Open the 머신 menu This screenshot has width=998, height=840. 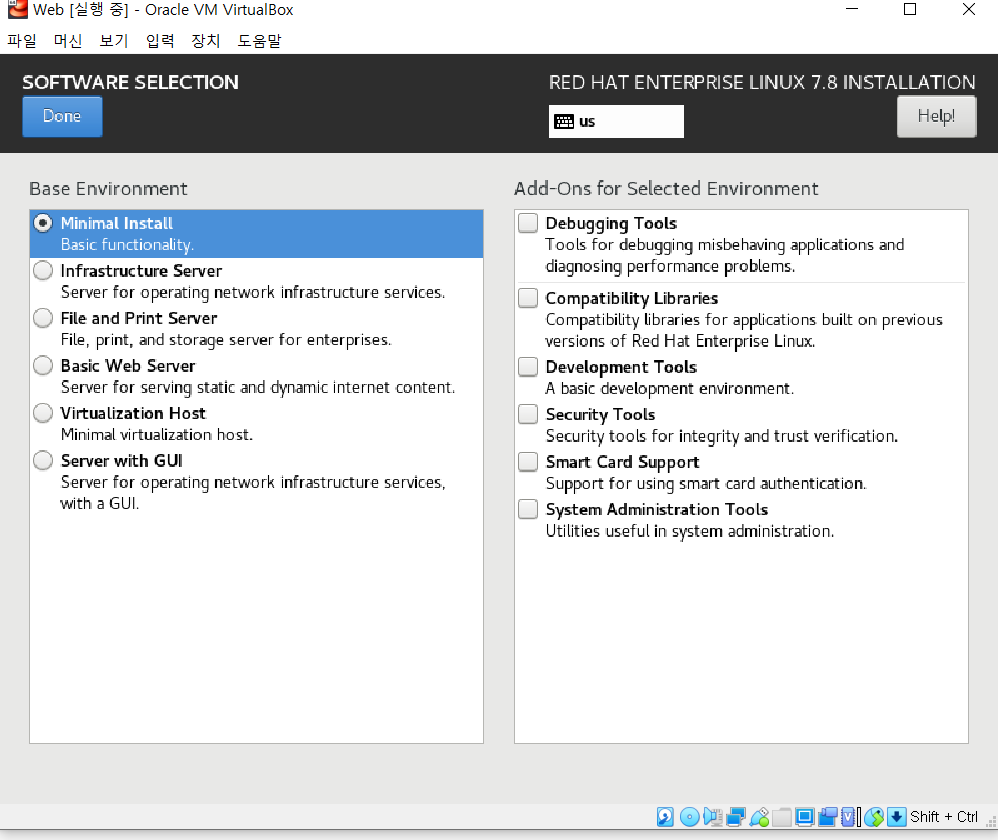pyautogui.click(x=67, y=41)
